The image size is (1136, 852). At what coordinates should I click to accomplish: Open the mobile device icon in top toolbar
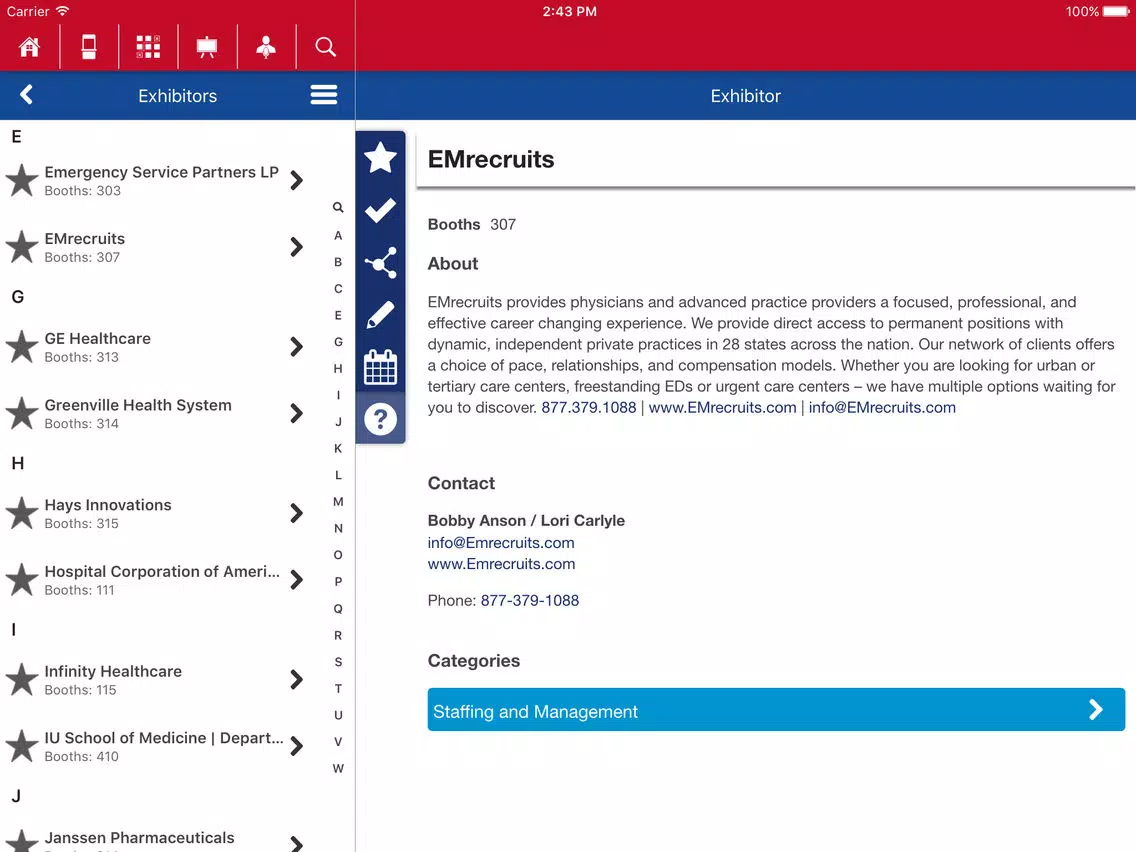[x=88, y=47]
